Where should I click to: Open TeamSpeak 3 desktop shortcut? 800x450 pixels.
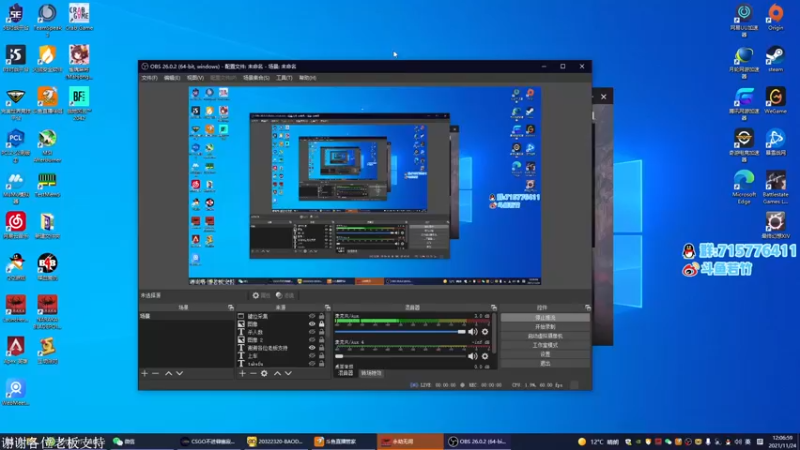[47, 19]
